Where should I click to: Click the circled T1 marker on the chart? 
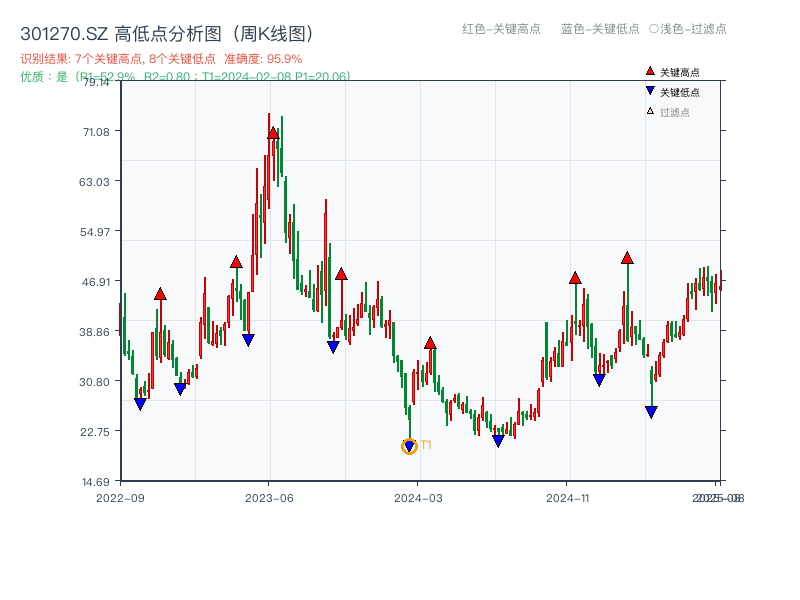[x=409, y=446]
